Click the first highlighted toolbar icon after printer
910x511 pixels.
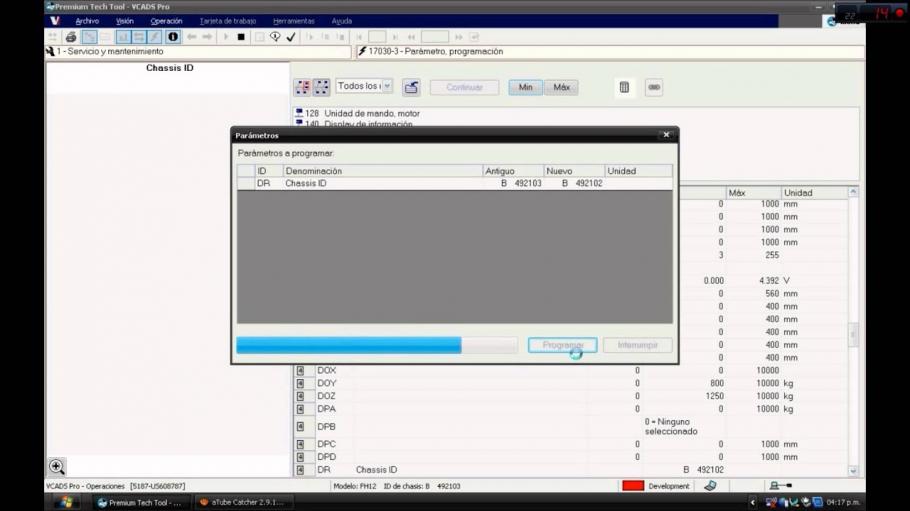(x=89, y=37)
